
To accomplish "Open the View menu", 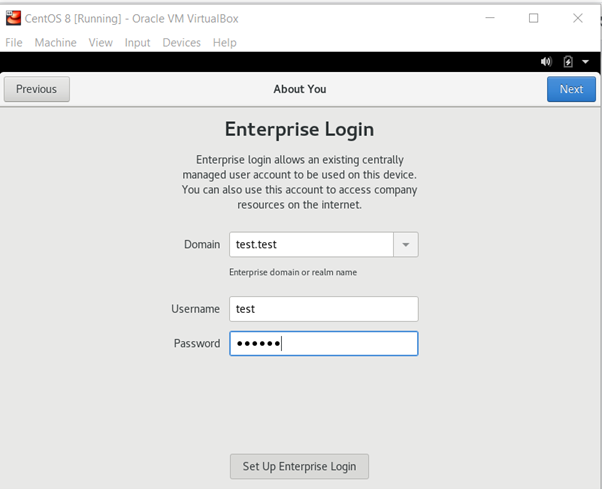I will click(100, 43).
